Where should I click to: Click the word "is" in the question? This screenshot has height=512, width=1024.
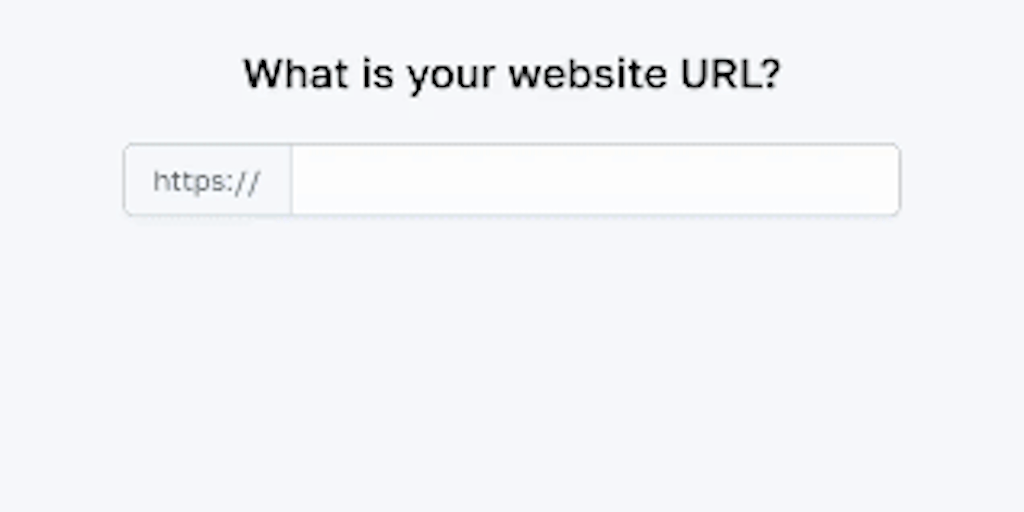pyautogui.click(x=379, y=75)
